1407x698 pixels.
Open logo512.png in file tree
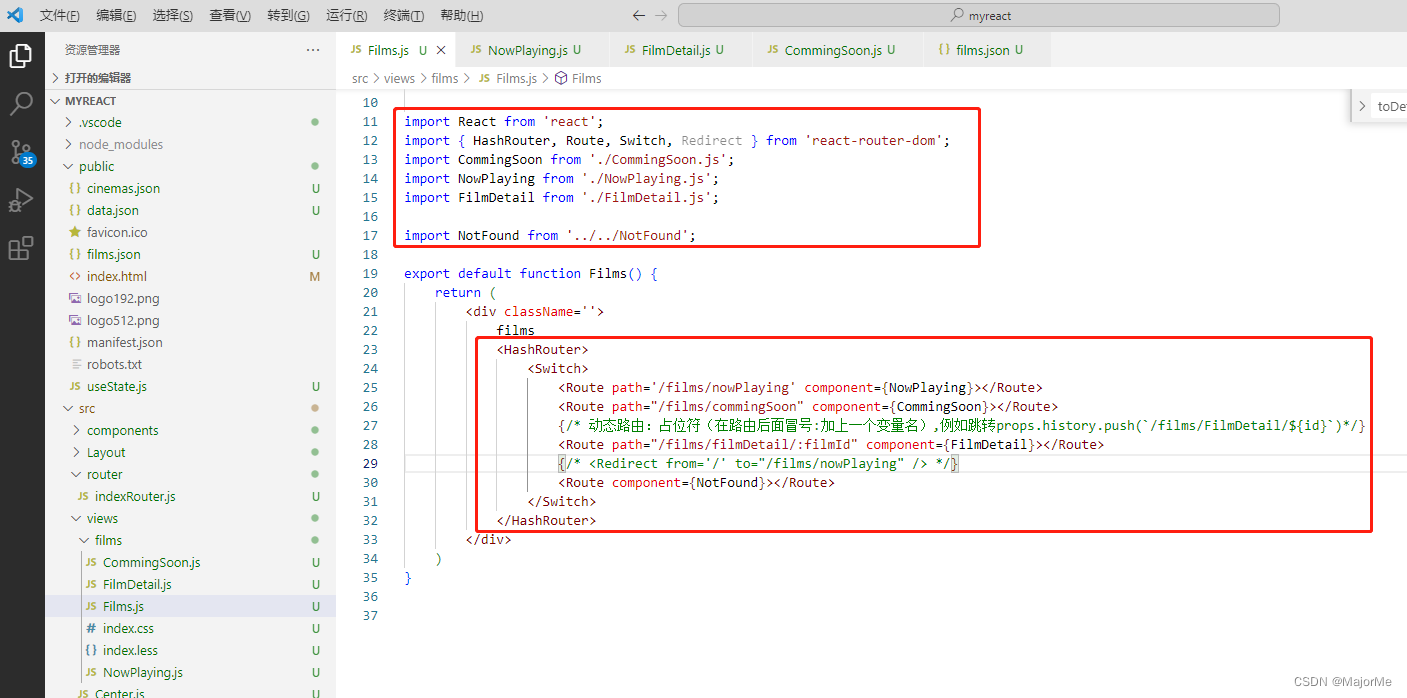190,320
